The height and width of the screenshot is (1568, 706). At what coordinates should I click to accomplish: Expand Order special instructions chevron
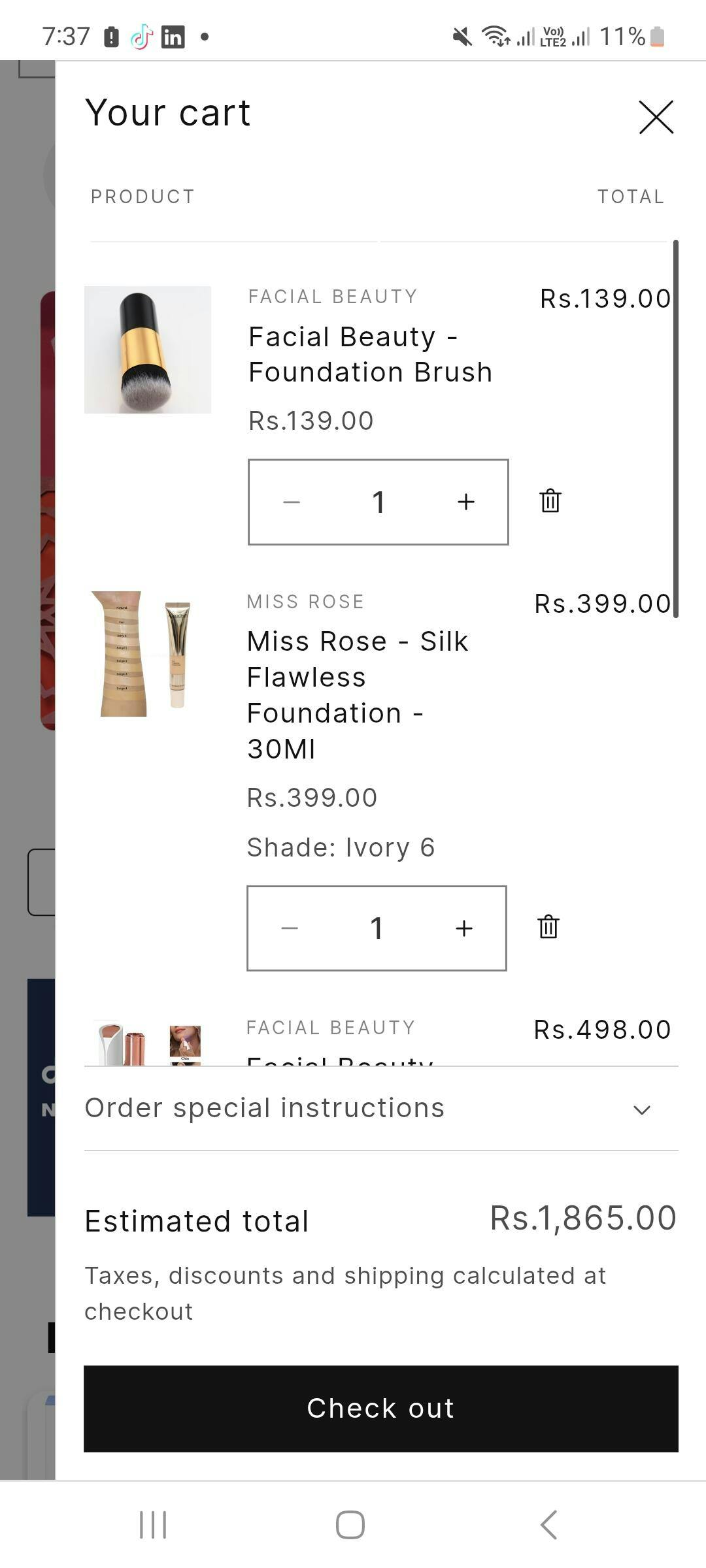pos(642,1109)
